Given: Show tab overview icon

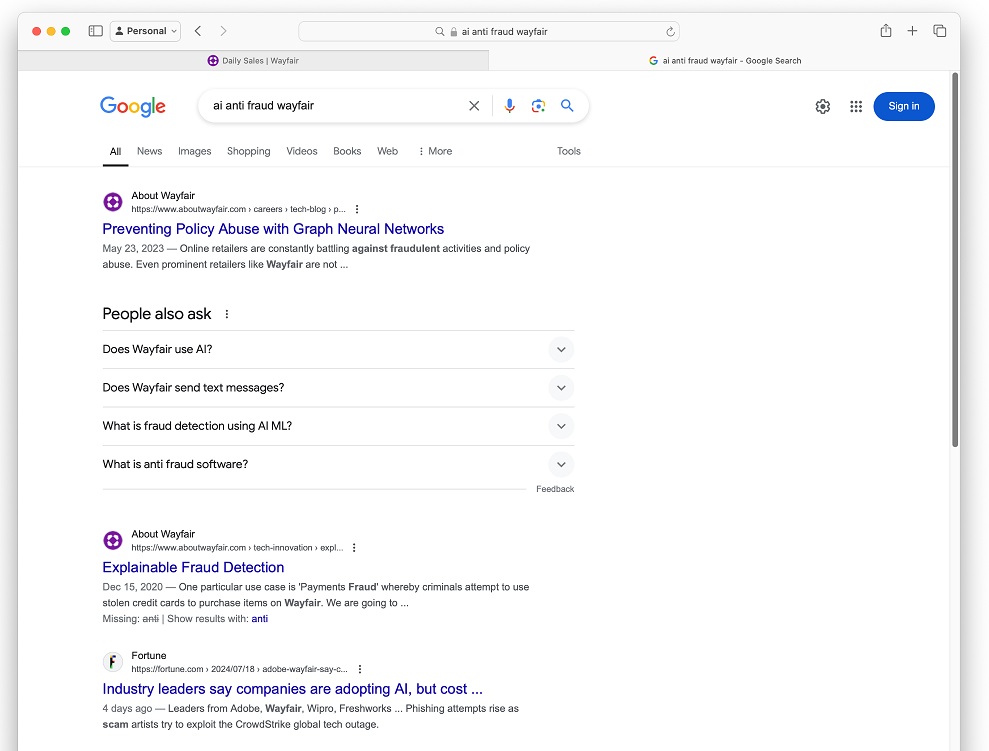Looking at the screenshot, I should [939, 30].
